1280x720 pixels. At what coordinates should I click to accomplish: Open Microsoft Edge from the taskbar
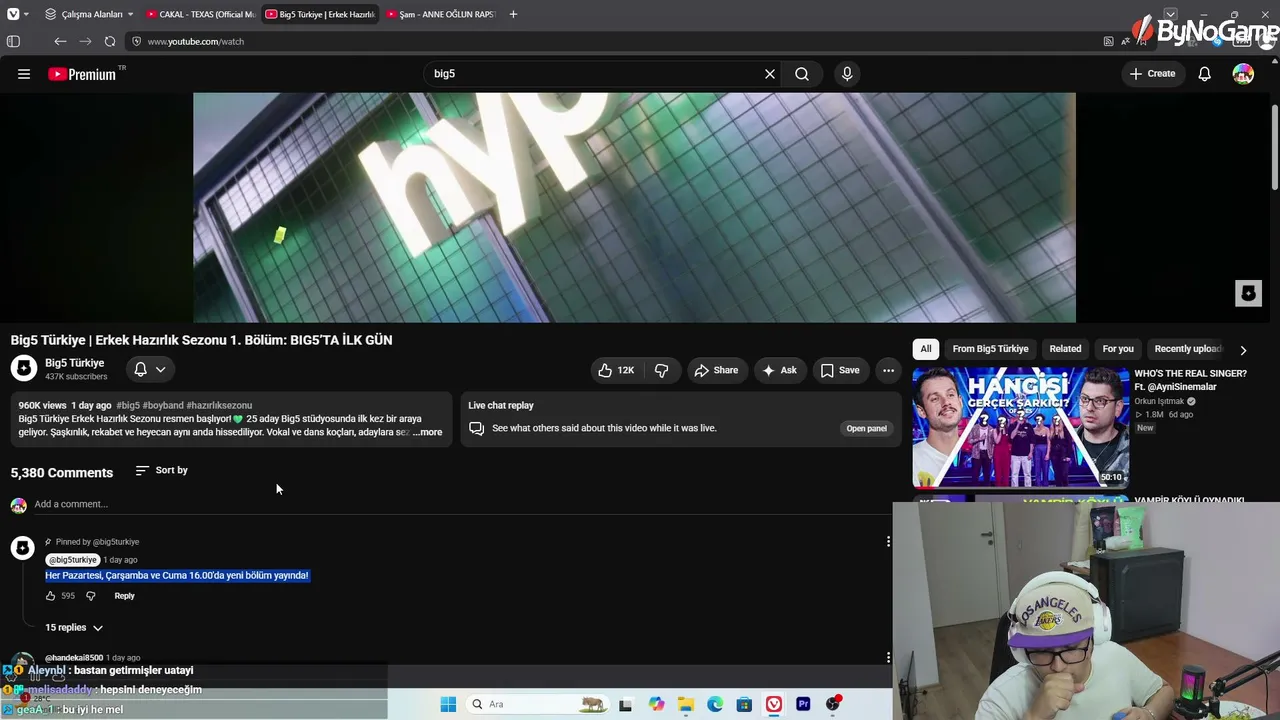(715, 704)
